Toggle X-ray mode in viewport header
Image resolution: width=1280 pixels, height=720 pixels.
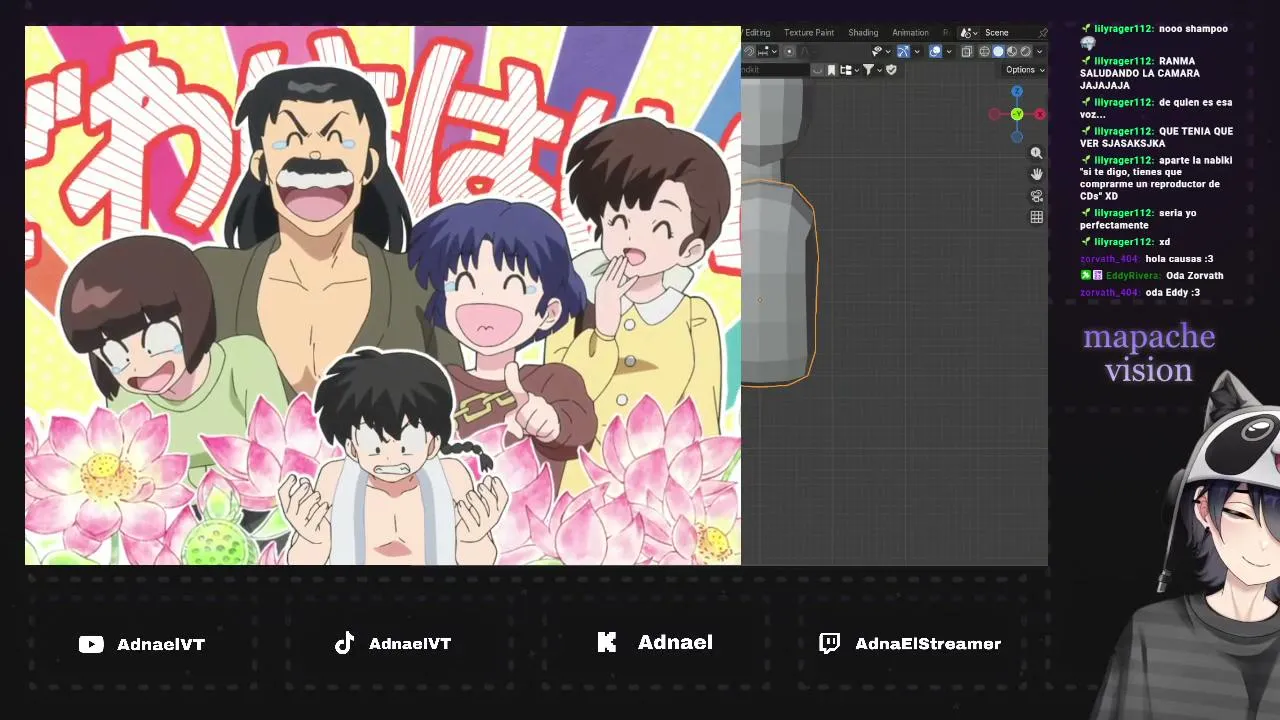967,51
